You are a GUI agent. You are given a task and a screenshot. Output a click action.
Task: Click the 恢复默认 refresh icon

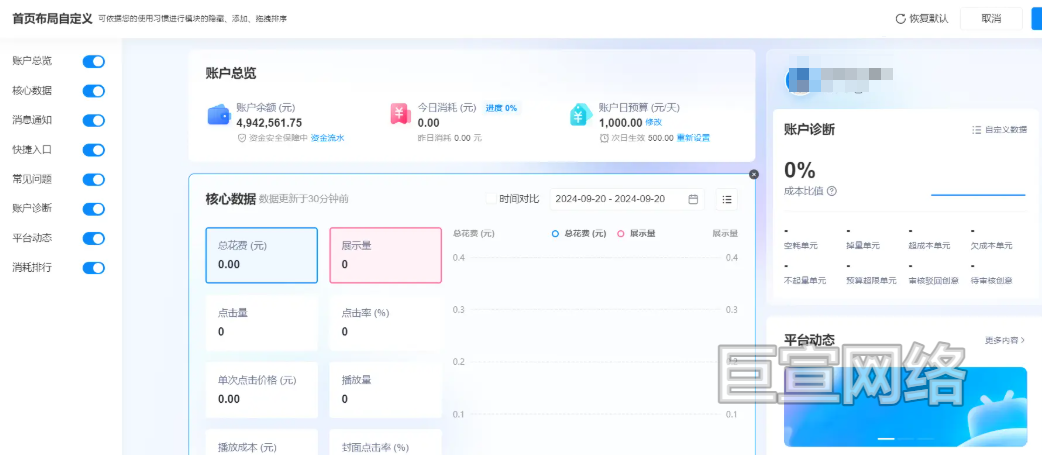pos(900,19)
